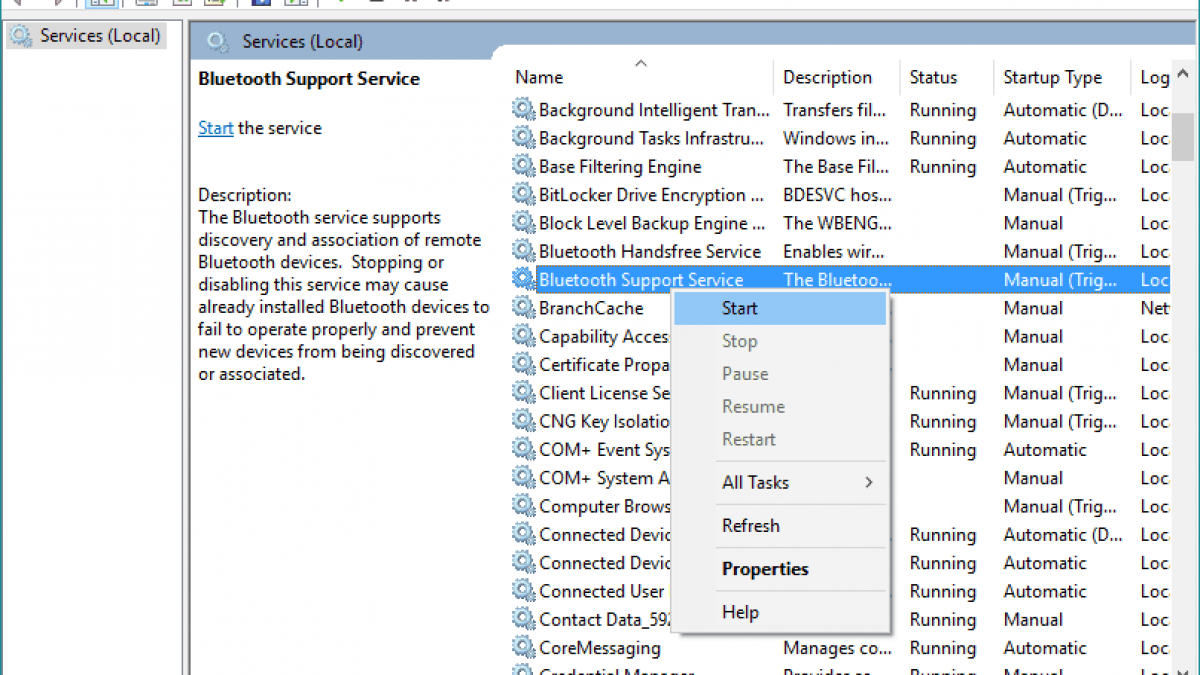
Task: Expand the All Tasks submenu
Action: tap(780, 482)
